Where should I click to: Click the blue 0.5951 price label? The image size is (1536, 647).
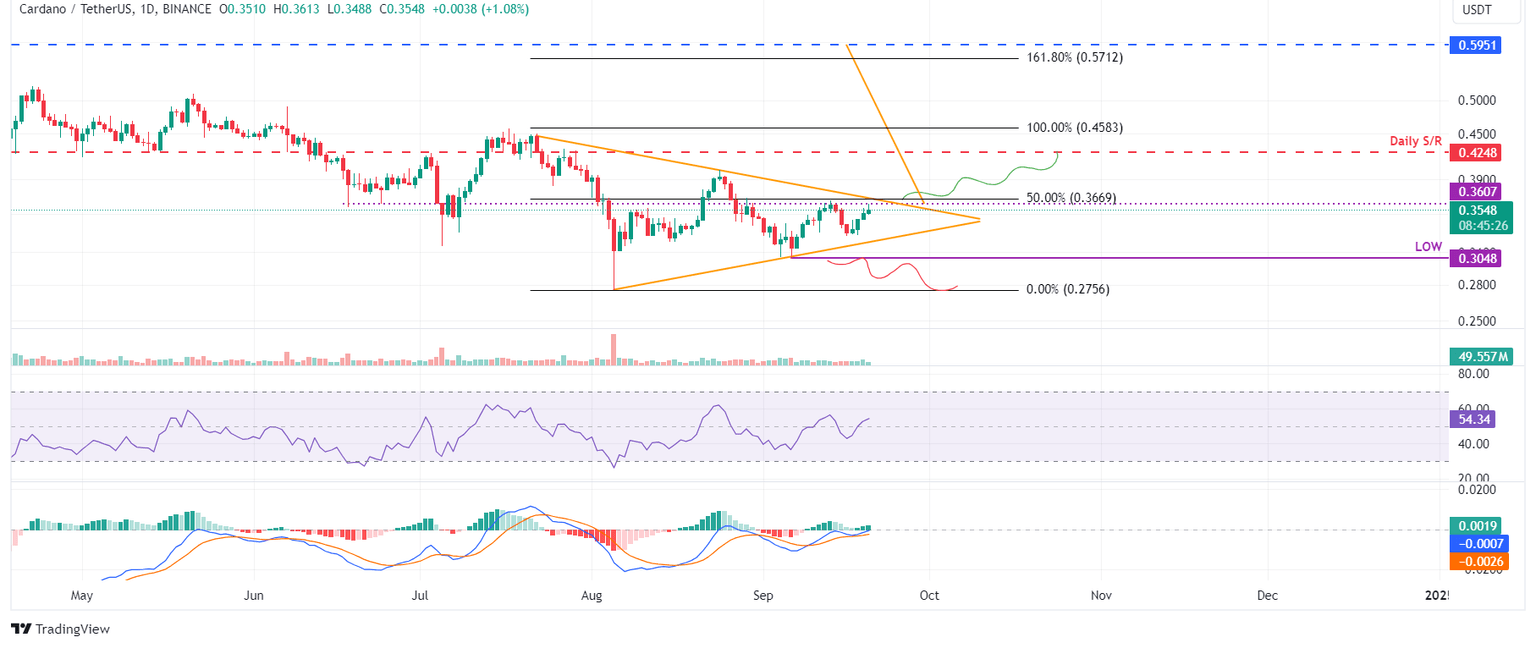click(1477, 45)
